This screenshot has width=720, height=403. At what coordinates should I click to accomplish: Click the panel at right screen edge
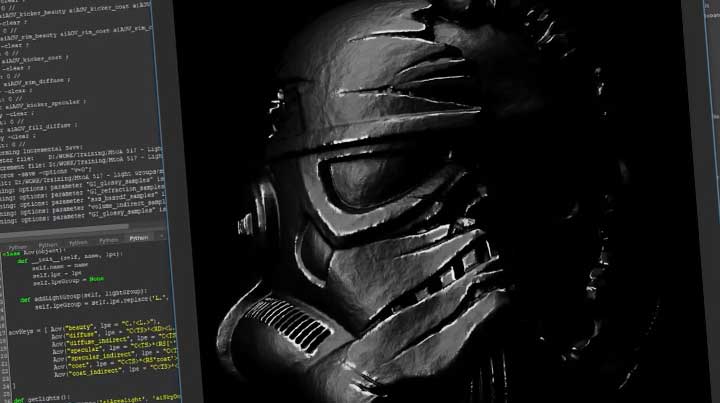pos(703,200)
